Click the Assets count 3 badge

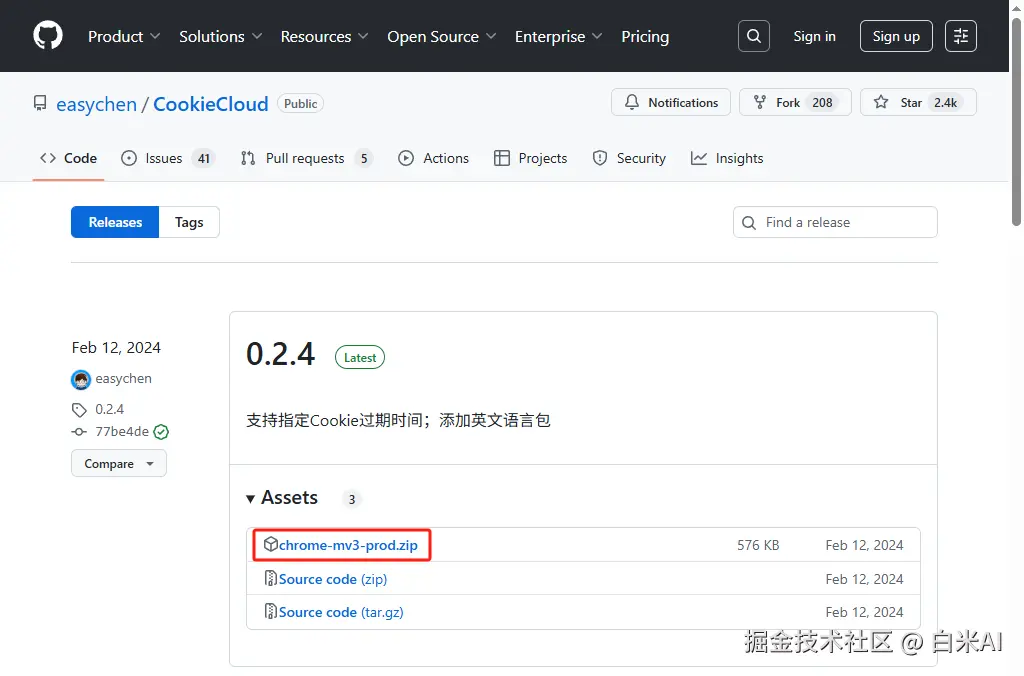[352, 500]
